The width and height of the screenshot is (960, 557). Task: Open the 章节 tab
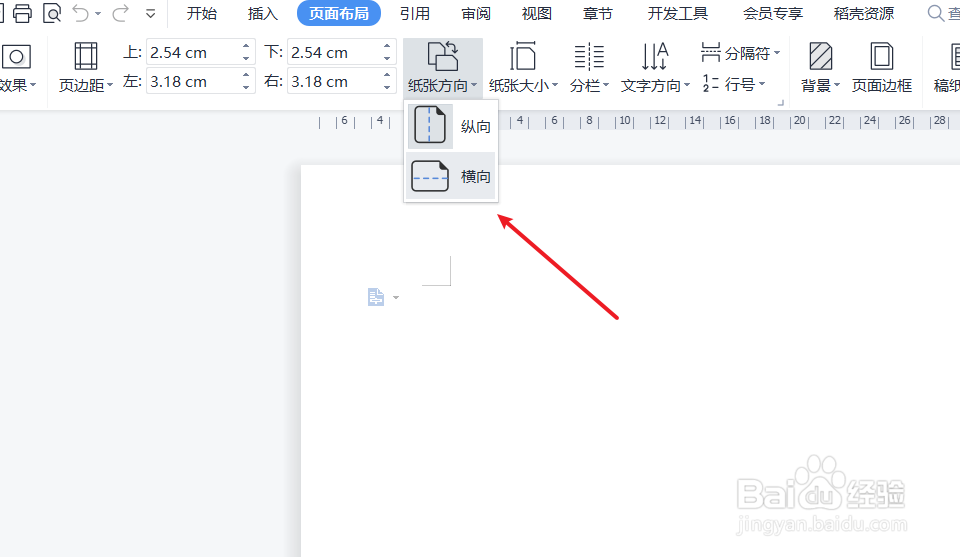(598, 13)
